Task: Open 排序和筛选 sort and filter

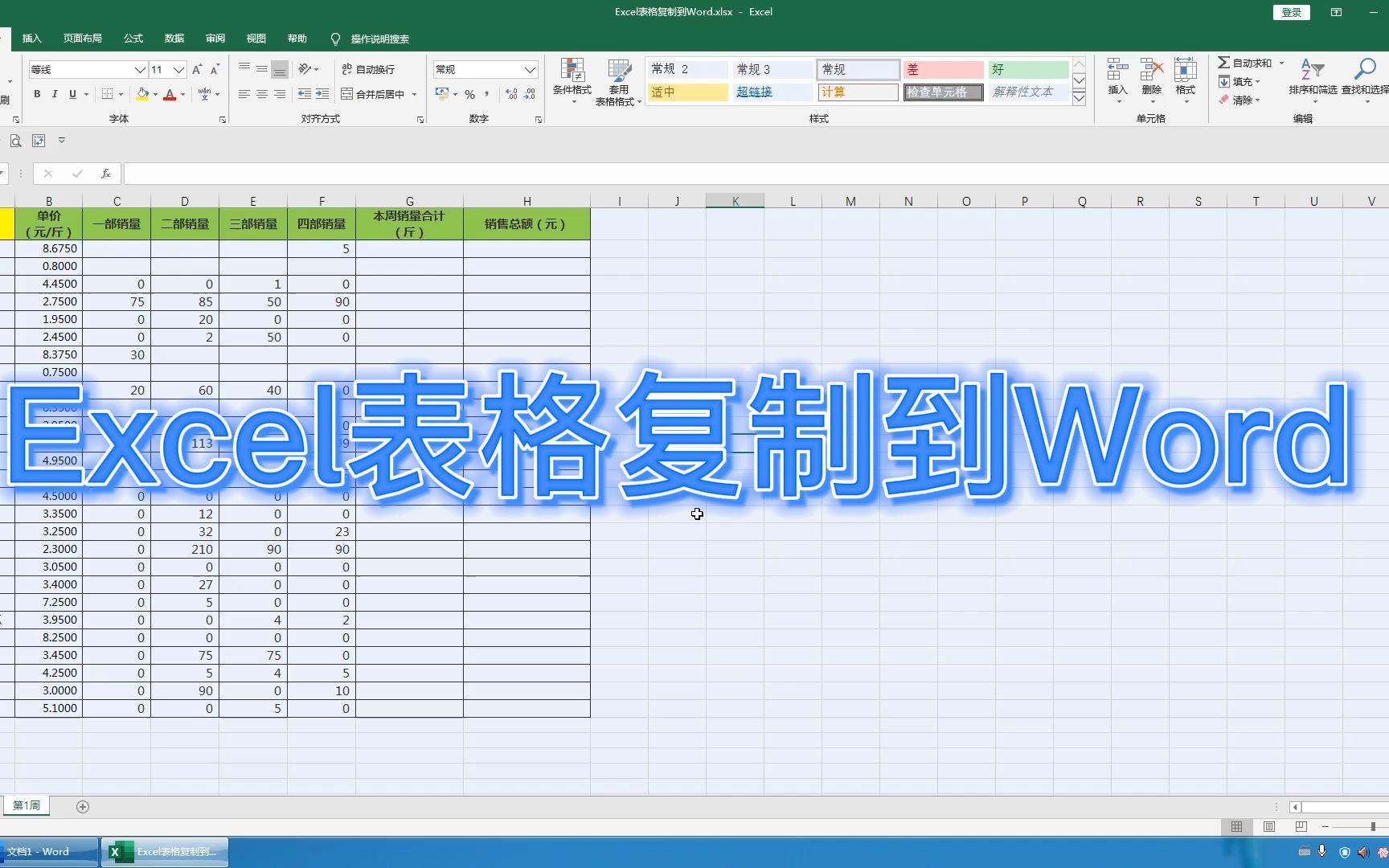Action: 1313,80
